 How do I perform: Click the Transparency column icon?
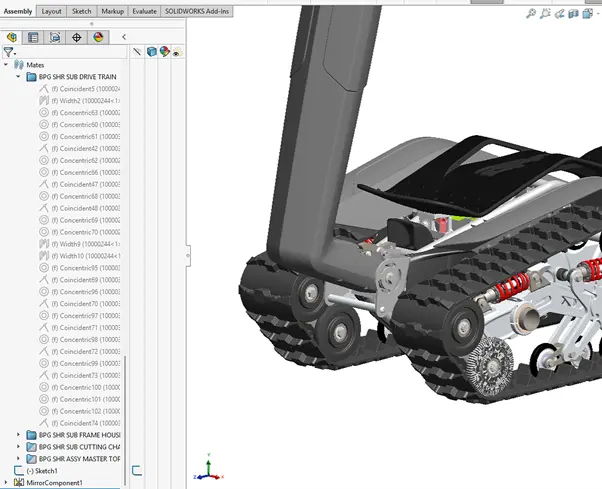tap(177, 52)
